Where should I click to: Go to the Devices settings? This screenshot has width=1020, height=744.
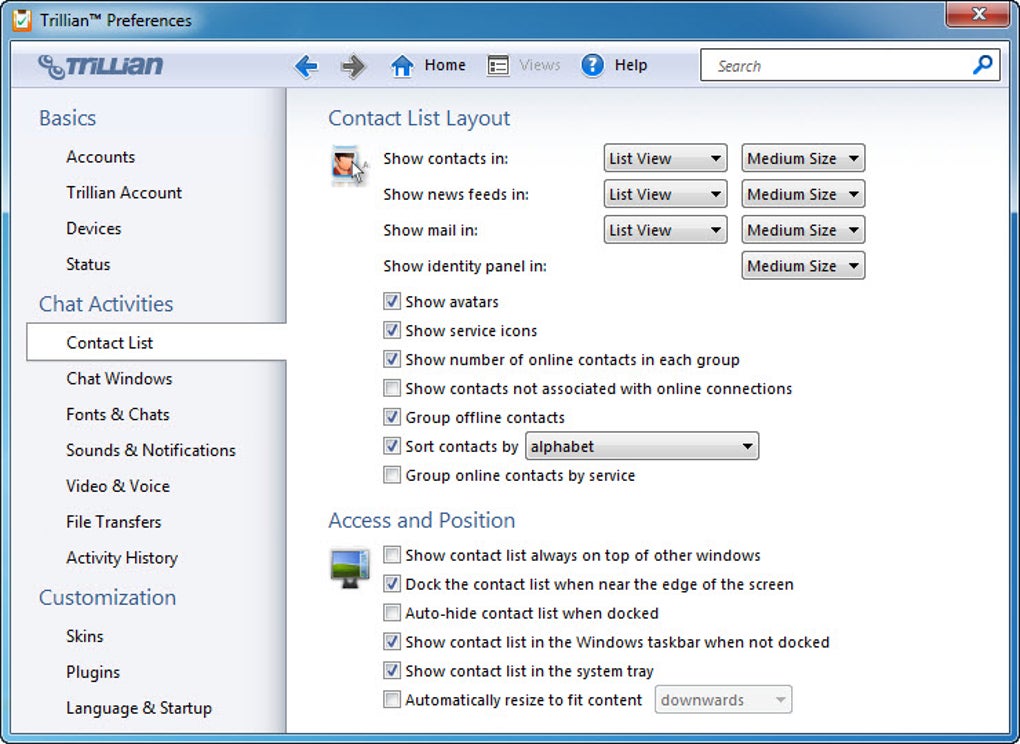tap(94, 228)
